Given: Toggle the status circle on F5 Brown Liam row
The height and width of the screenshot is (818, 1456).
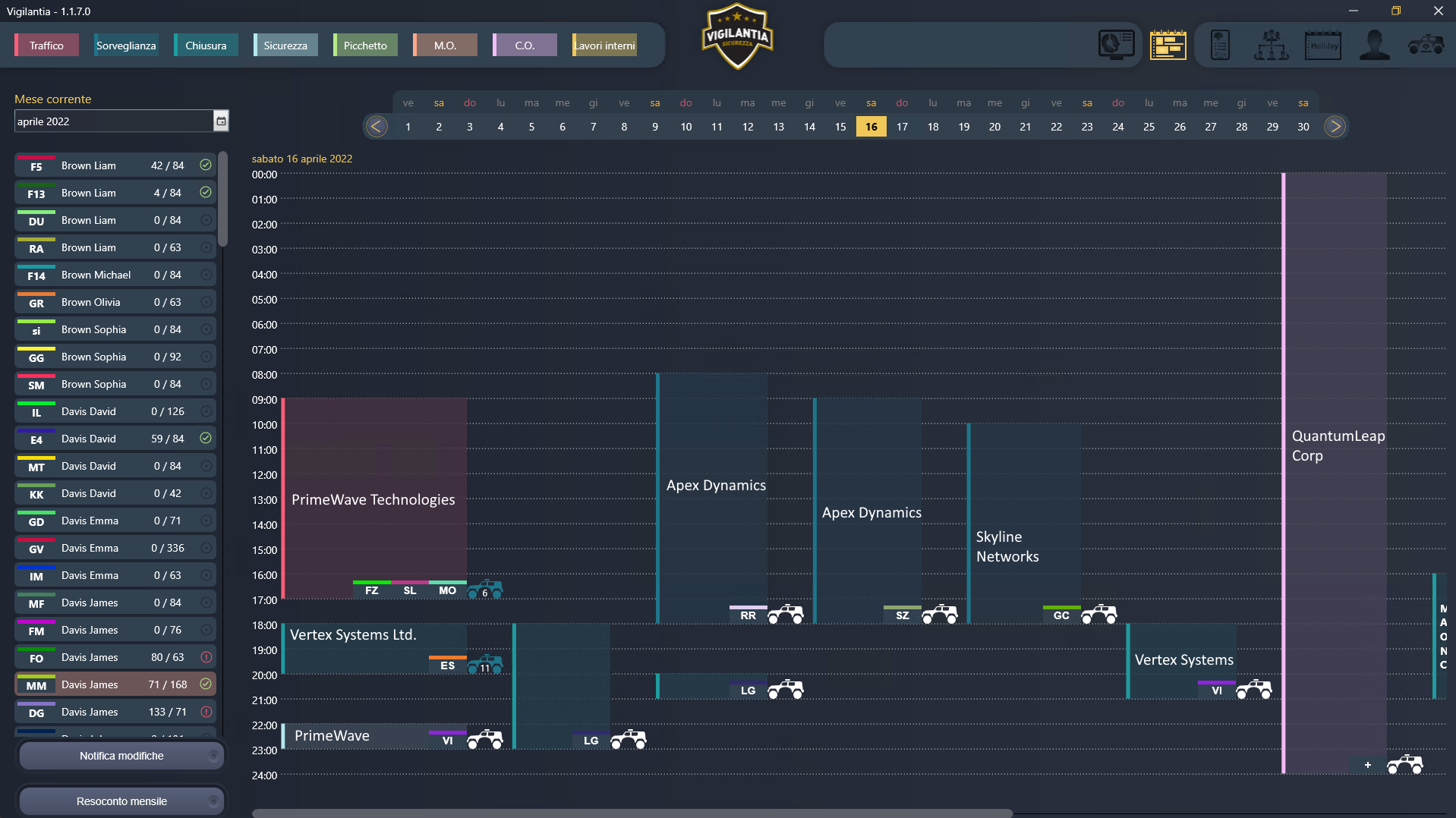Looking at the screenshot, I should tap(206, 165).
